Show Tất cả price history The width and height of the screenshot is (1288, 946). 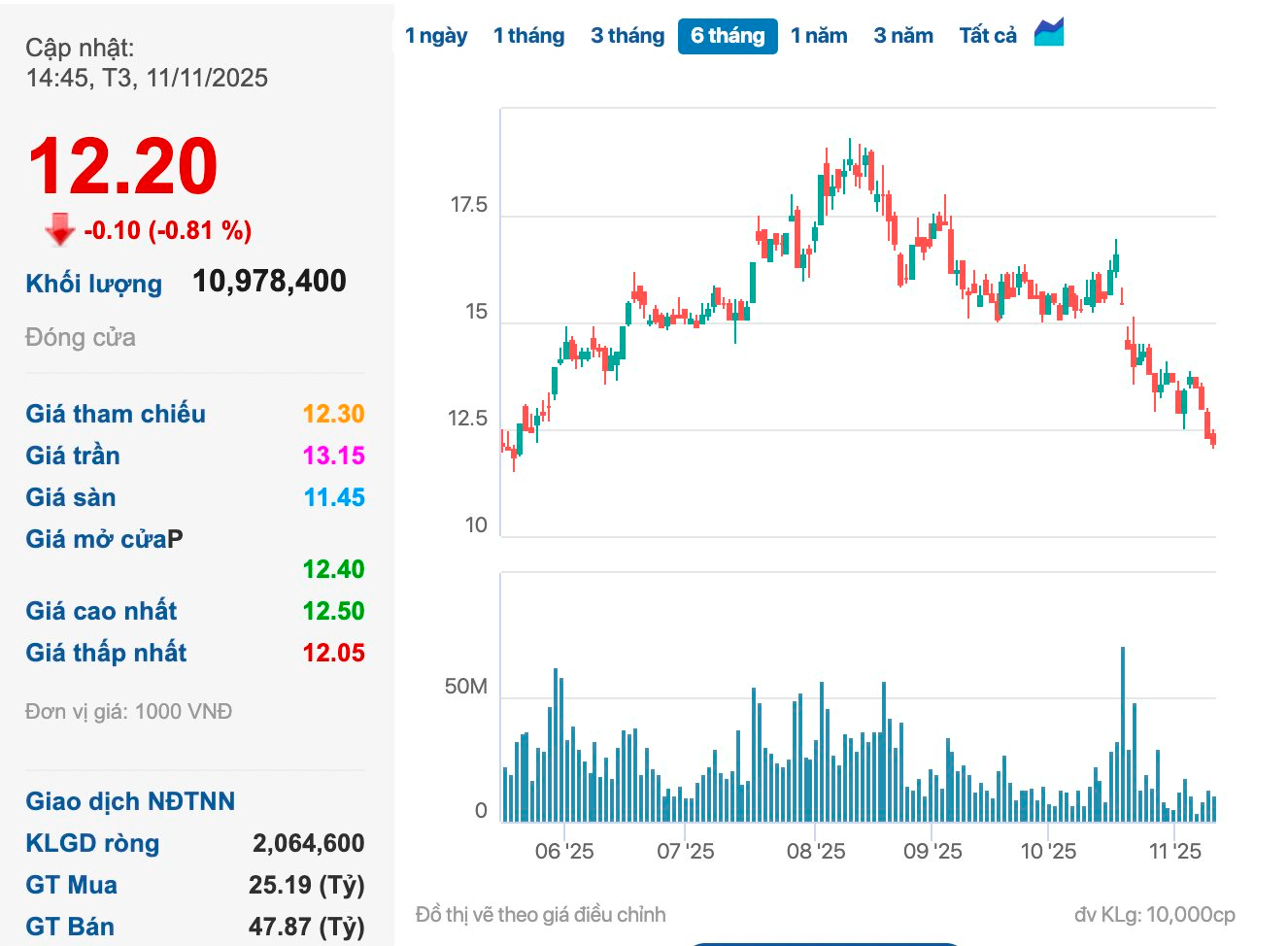pos(988,36)
